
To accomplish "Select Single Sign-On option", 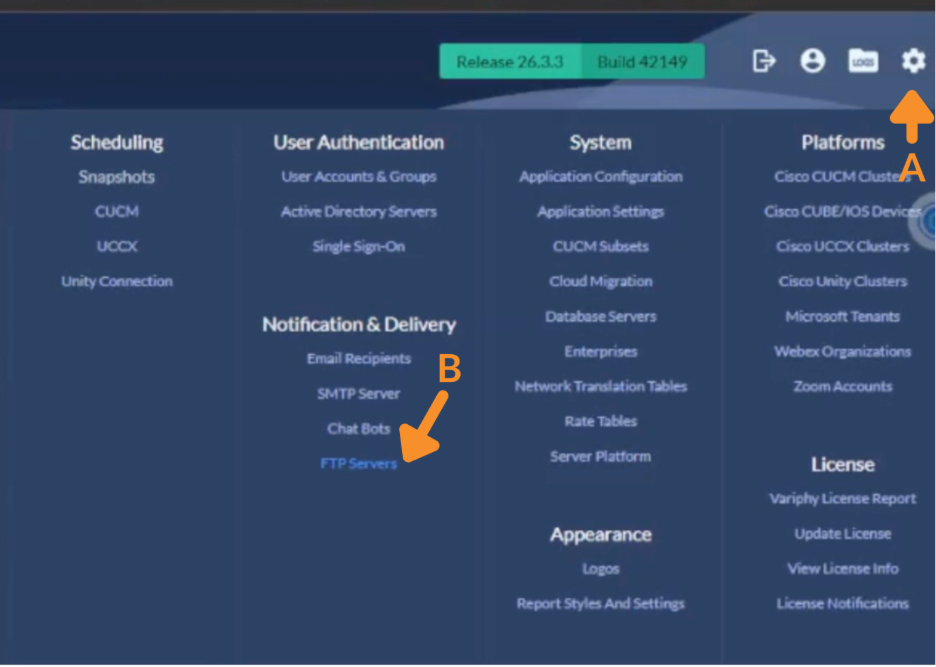I will 358,247.
